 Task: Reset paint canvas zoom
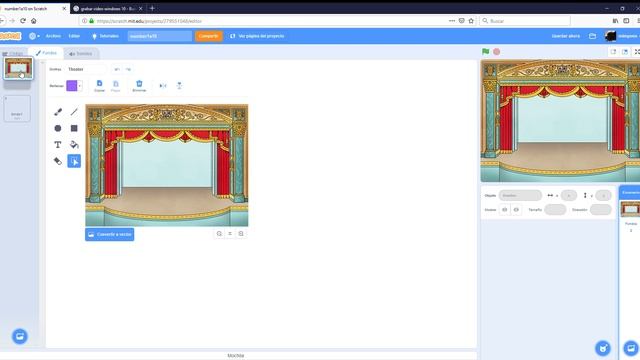click(x=230, y=233)
